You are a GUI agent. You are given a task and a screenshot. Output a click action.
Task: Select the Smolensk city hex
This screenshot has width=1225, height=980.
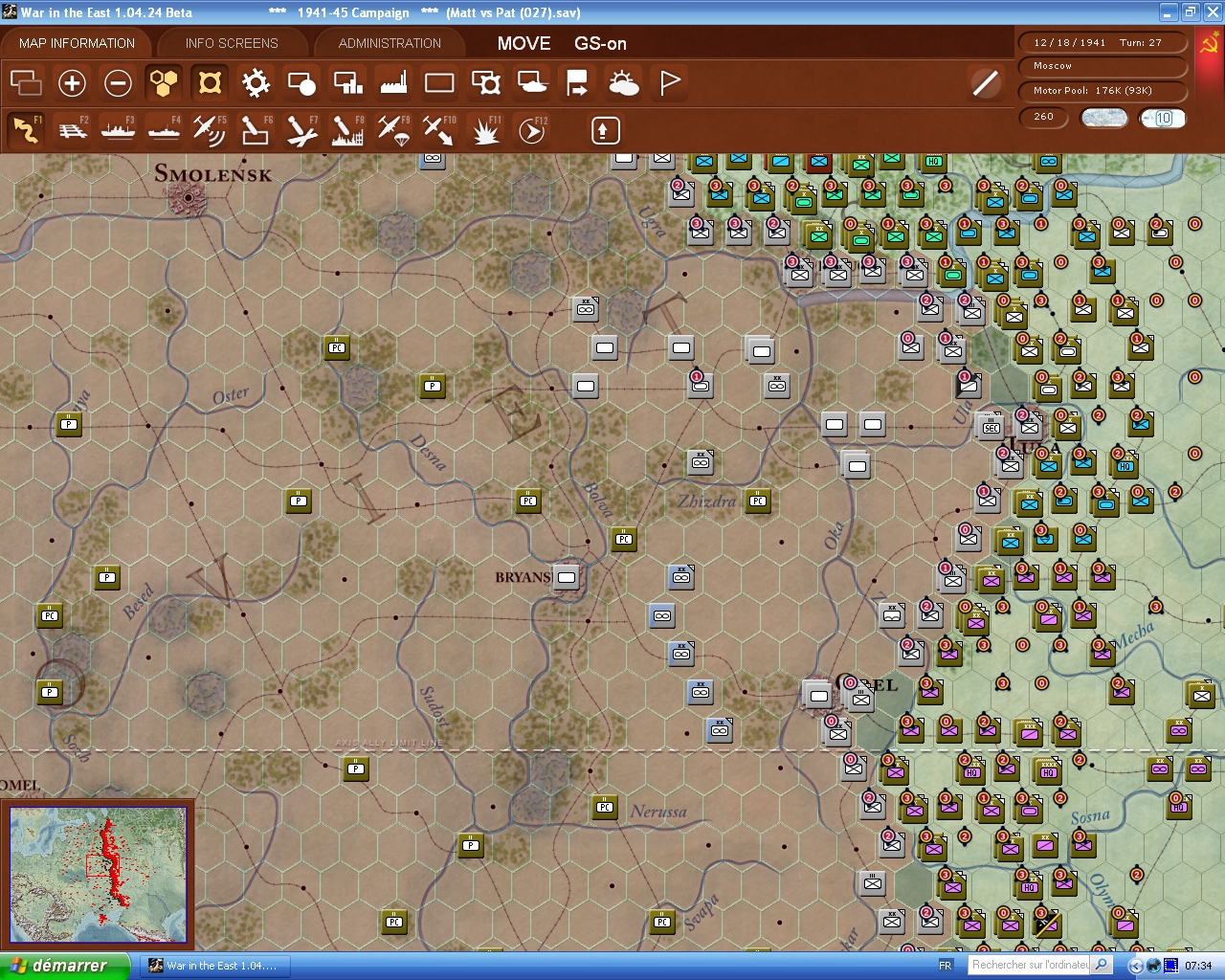(189, 197)
